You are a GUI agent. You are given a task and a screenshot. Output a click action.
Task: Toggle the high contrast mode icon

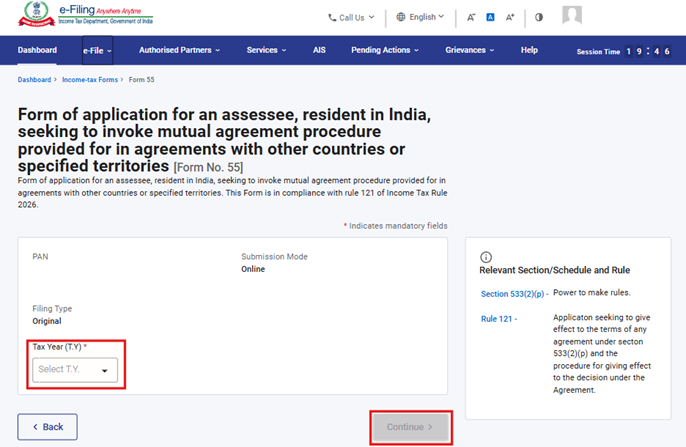point(539,17)
